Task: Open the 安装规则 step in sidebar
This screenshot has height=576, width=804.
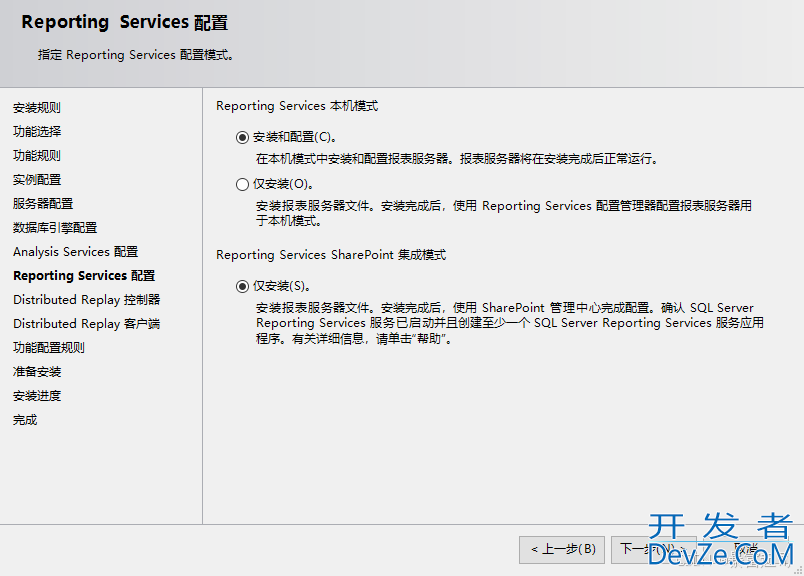Action: coord(37,108)
